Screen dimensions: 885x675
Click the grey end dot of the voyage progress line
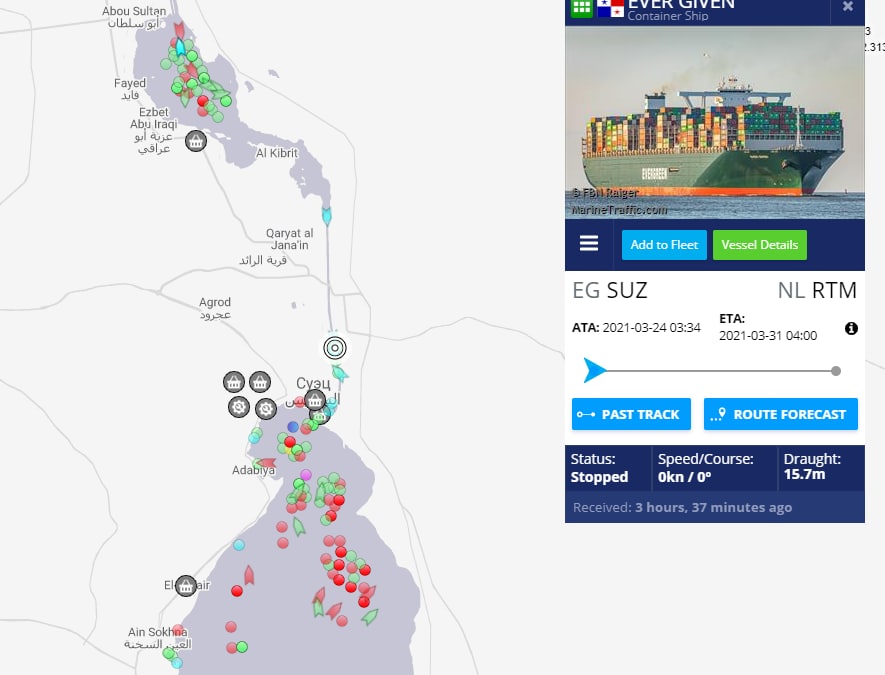coord(836,371)
